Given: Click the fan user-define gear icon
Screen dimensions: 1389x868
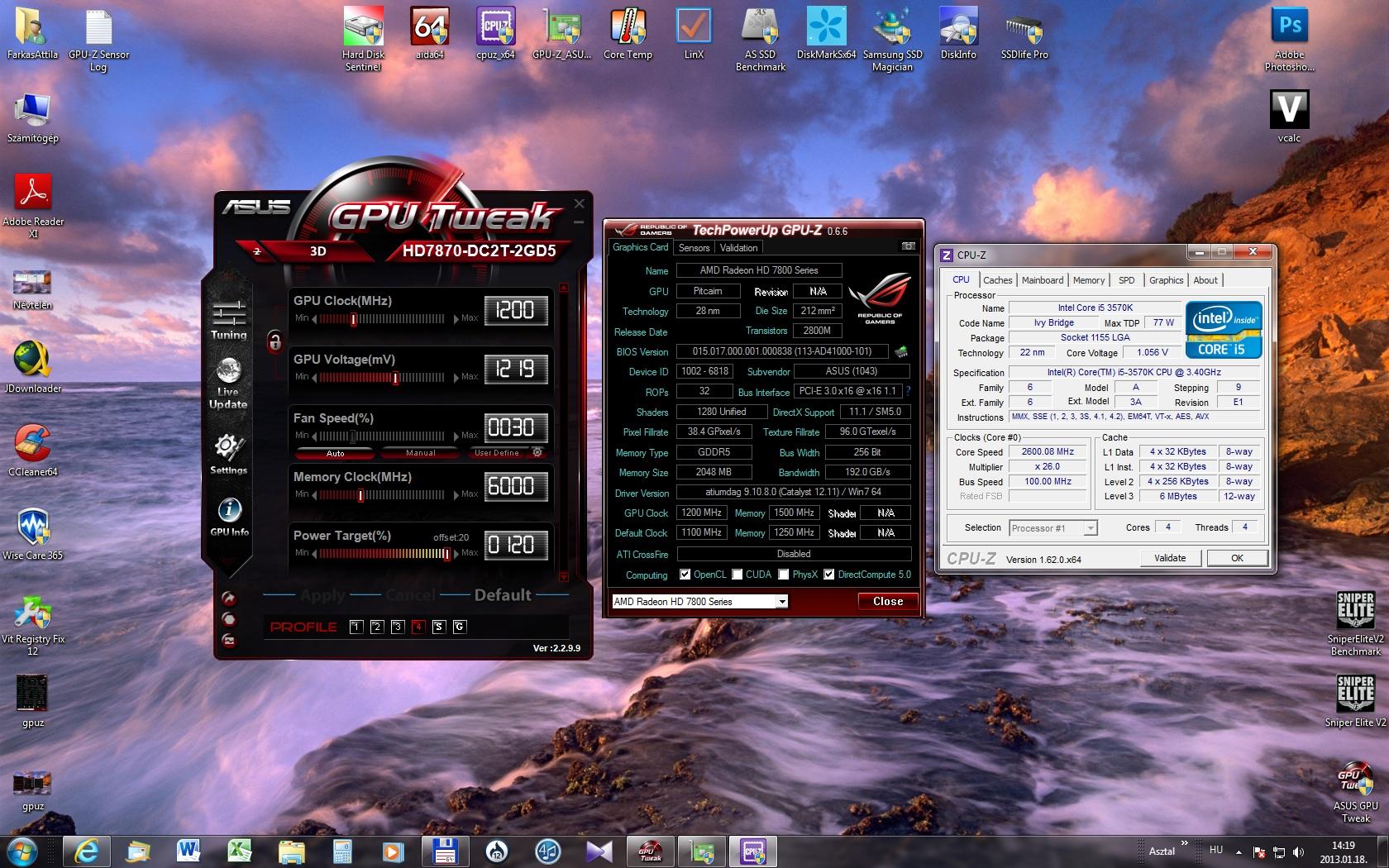Looking at the screenshot, I should [x=537, y=452].
